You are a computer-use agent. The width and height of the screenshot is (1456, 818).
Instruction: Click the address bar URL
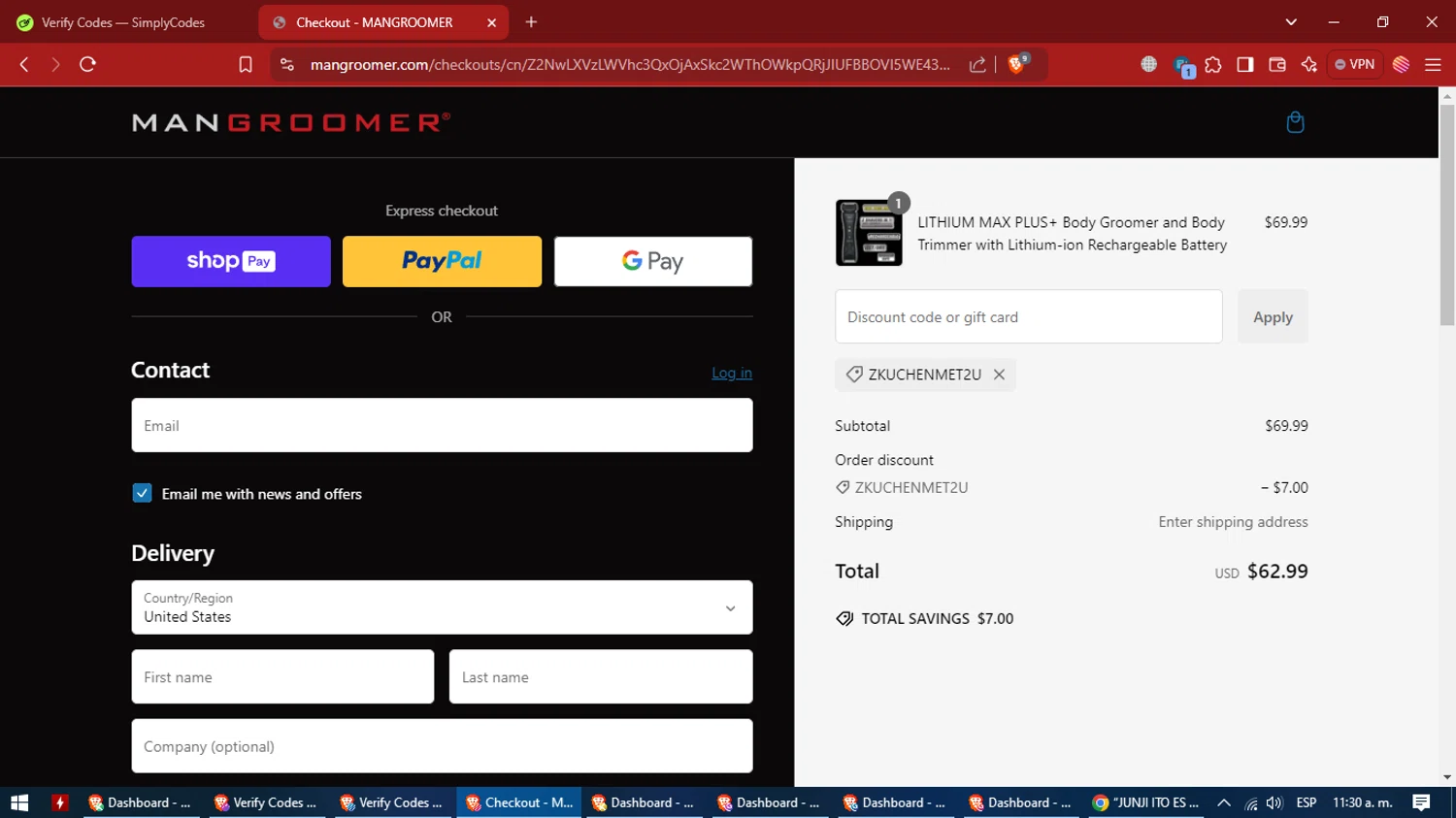click(629, 64)
